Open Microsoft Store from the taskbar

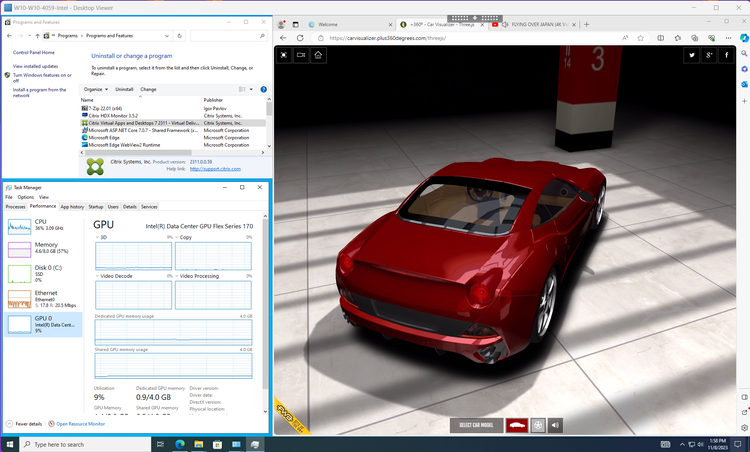click(217, 444)
